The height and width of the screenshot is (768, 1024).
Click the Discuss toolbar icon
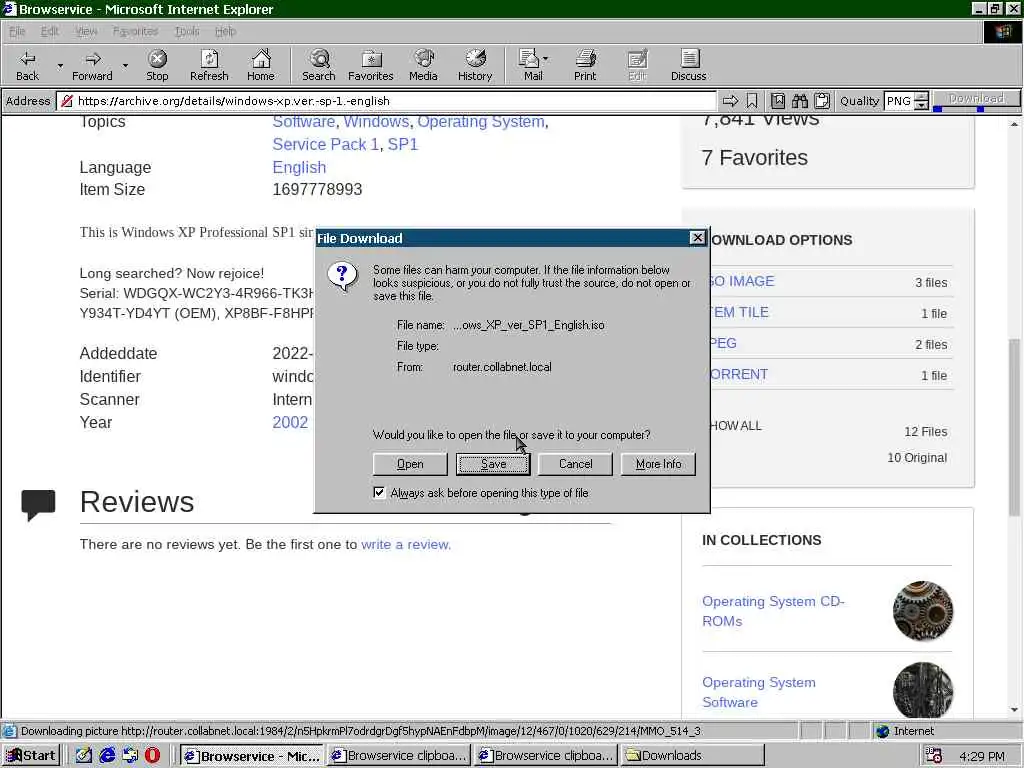688,65
